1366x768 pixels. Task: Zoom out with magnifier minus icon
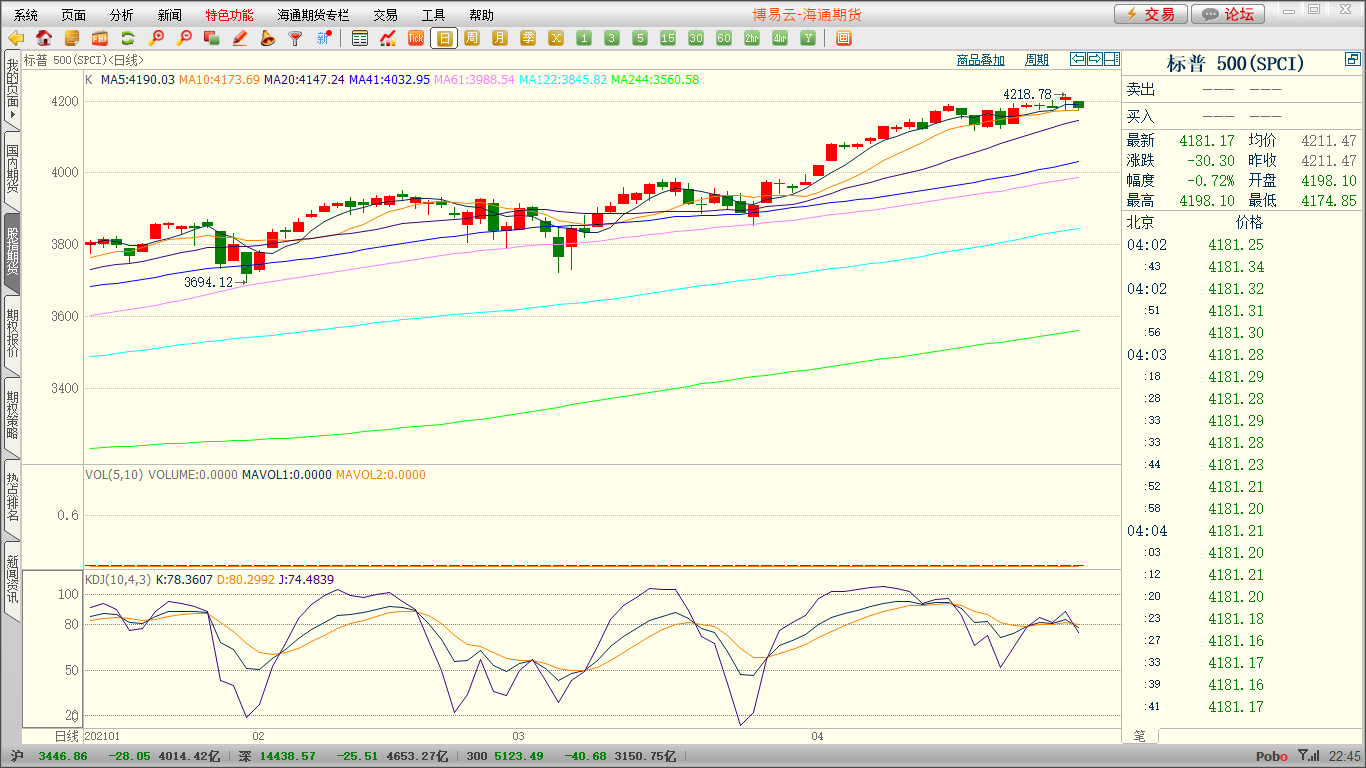click(184, 38)
